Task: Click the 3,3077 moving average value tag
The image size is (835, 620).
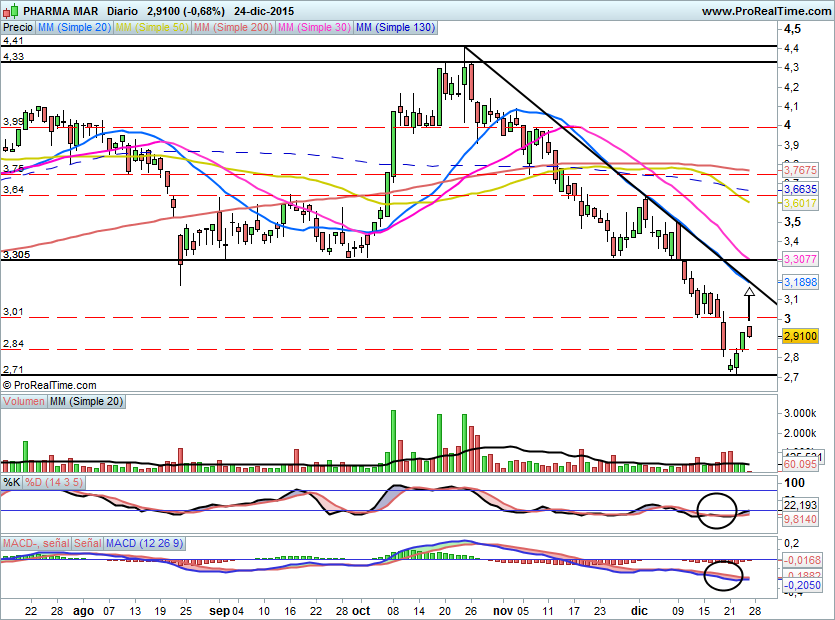Action: point(800,259)
